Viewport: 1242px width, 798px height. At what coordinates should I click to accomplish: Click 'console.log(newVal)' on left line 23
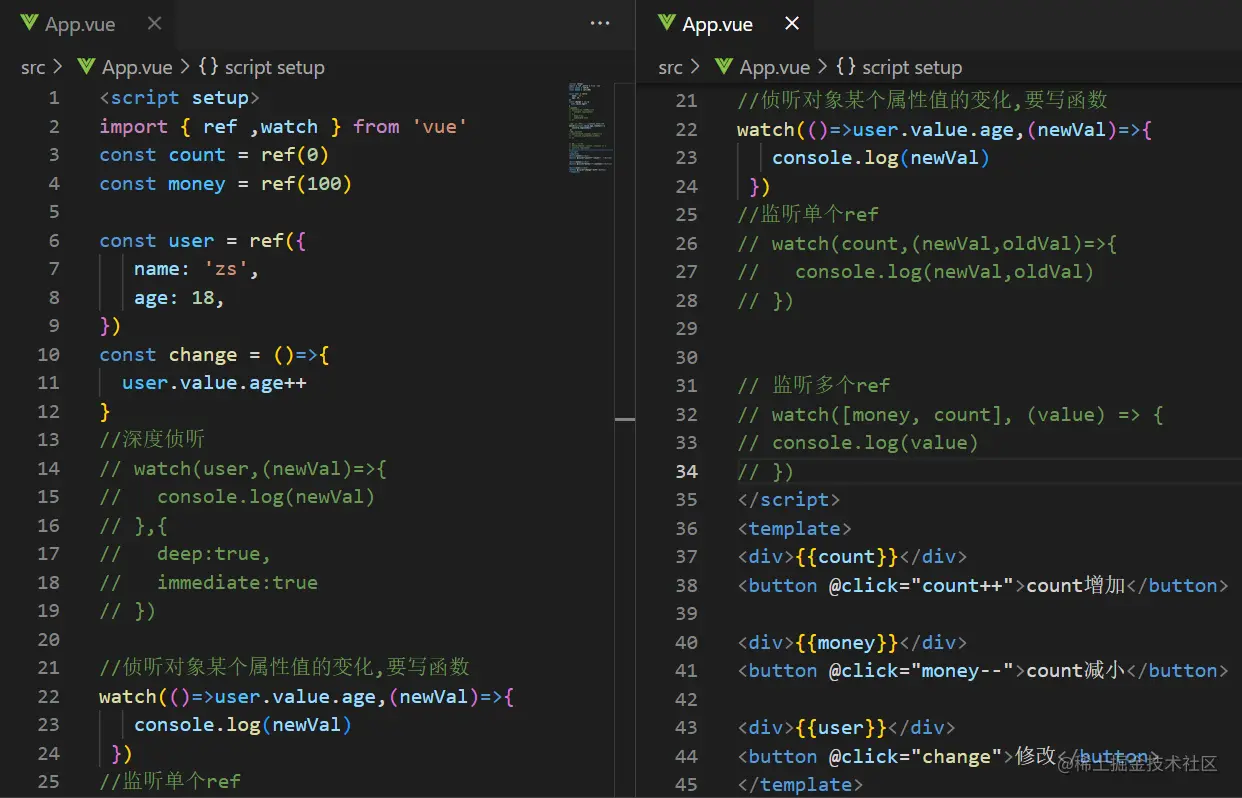[243, 724]
